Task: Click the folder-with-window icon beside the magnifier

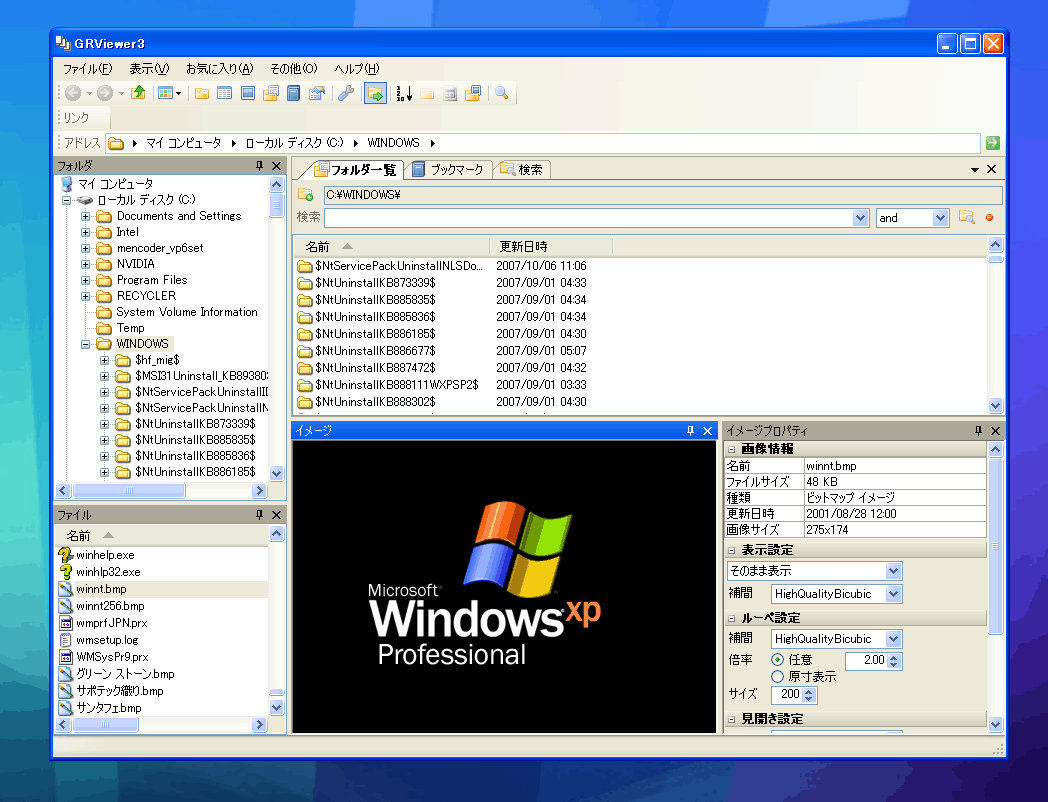Action: (473, 94)
